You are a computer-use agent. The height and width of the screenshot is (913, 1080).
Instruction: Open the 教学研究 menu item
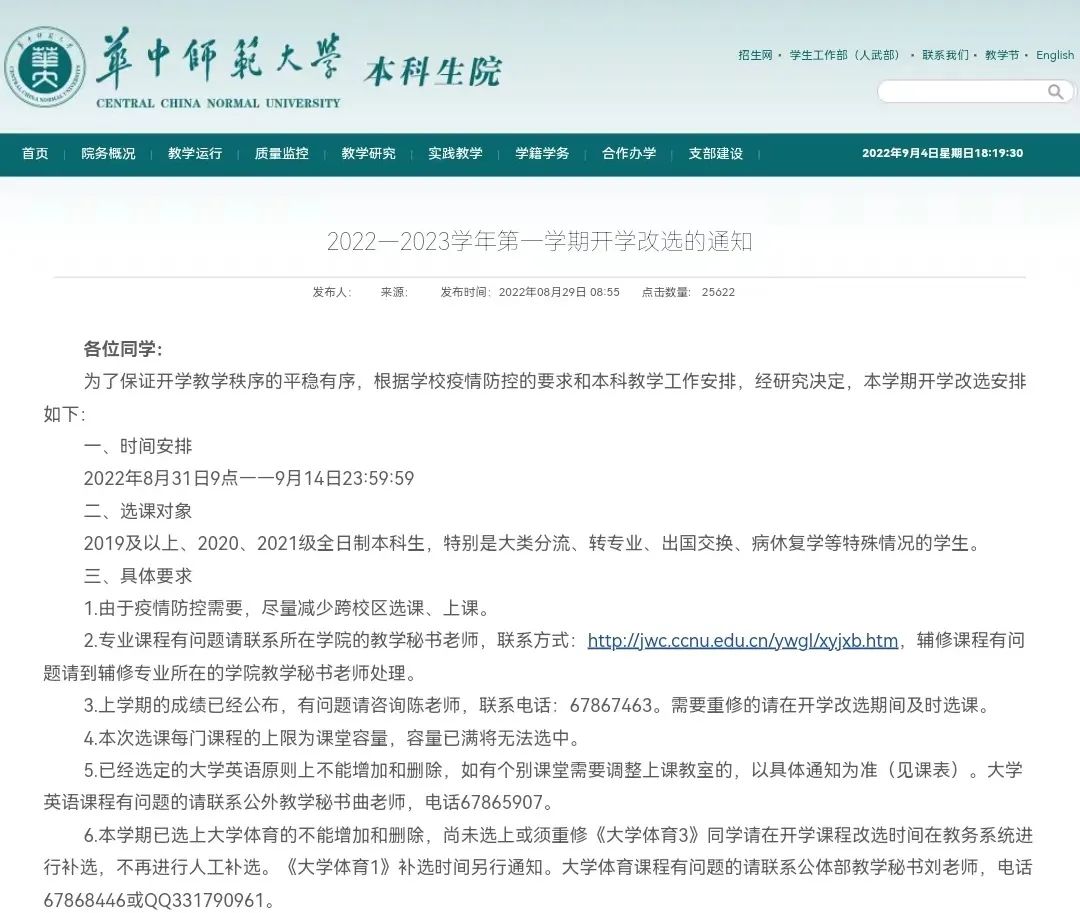[x=368, y=154]
